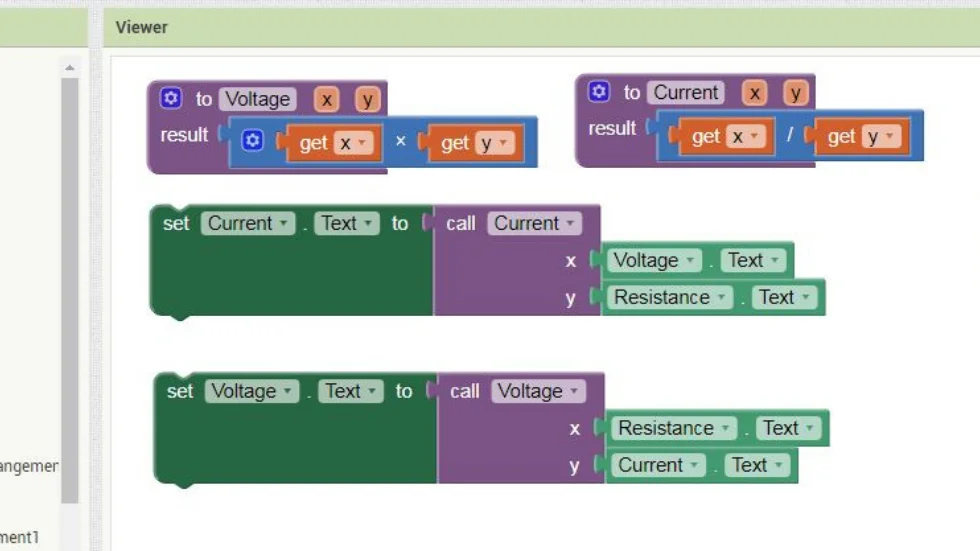Open the Text property dropdown in 'set Voltage' block
The height and width of the screenshot is (551, 980).
[350, 391]
